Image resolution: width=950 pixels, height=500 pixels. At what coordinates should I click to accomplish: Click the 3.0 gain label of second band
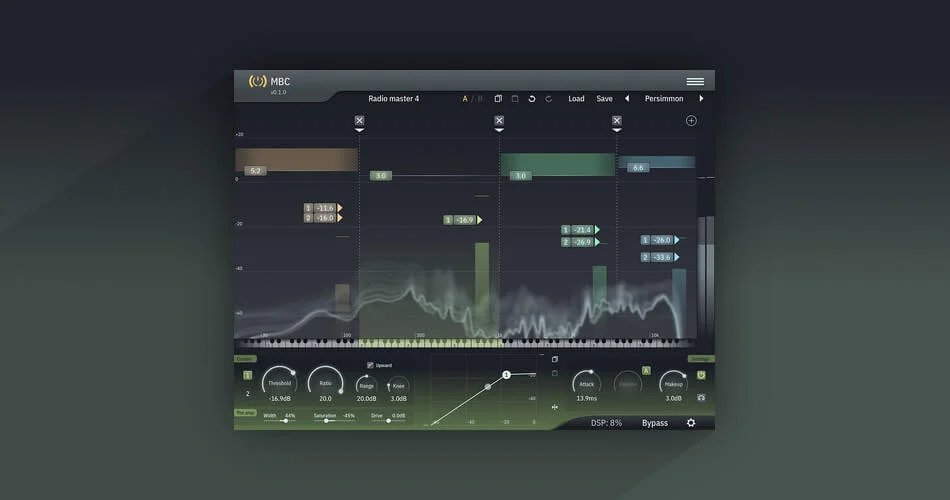click(380, 176)
